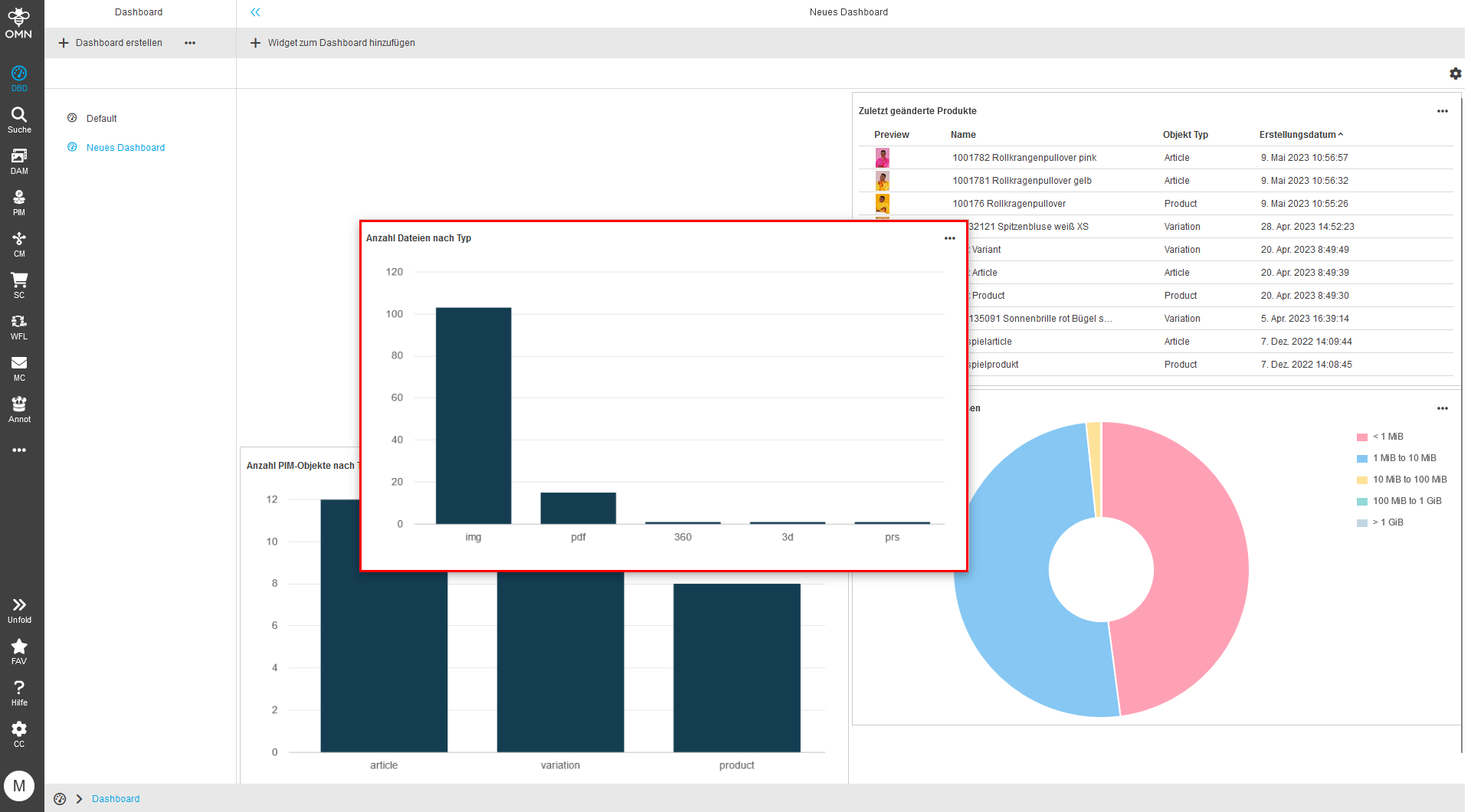Click 'Dashboard erstellen' button
This screenshot has width=1471, height=812.
click(111, 43)
